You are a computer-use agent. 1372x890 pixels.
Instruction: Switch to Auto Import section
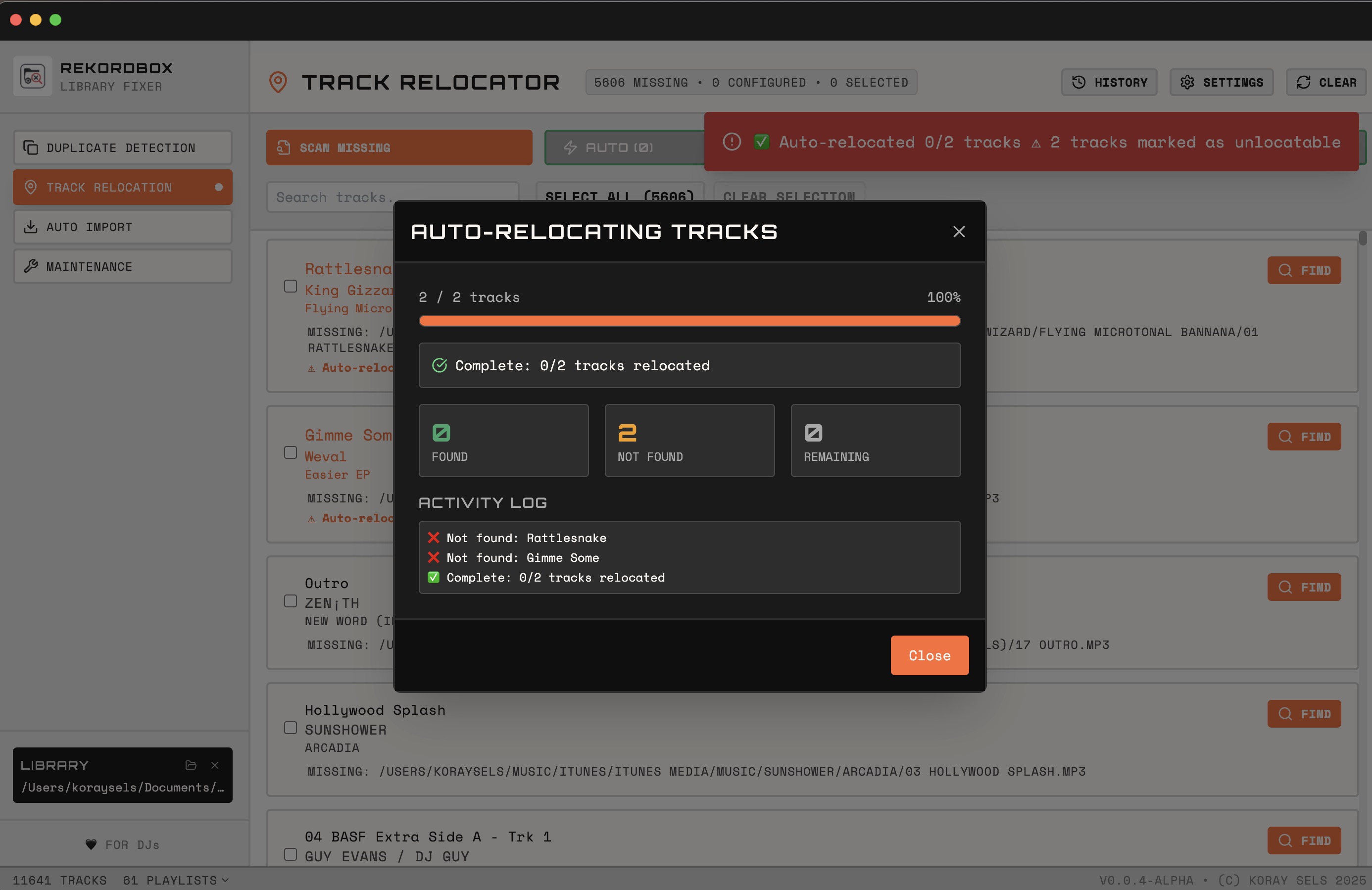pyautogui.click(x=122, y=227)
